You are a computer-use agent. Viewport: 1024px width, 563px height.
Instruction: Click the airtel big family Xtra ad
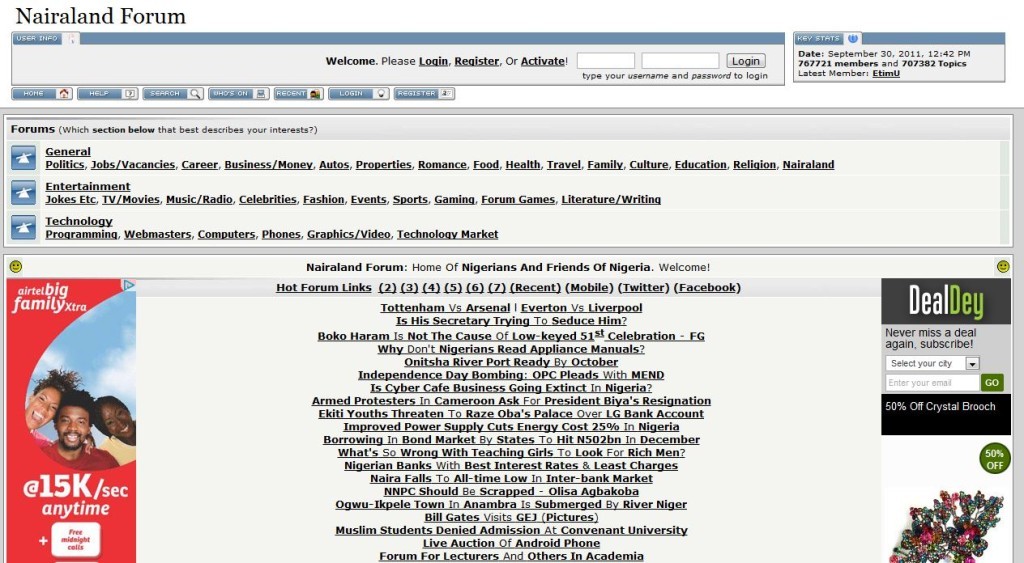pos(71,421)
